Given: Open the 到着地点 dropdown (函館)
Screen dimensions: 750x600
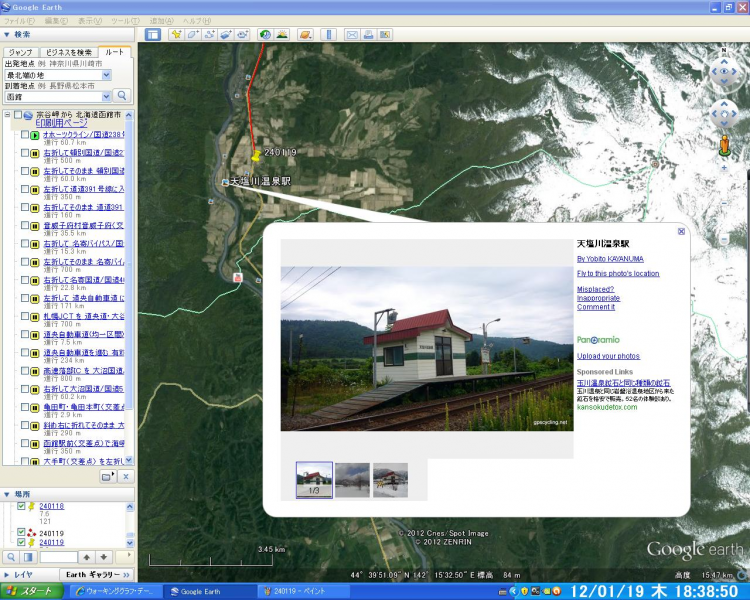Looking at the screenshot, I should pos(106,97).
